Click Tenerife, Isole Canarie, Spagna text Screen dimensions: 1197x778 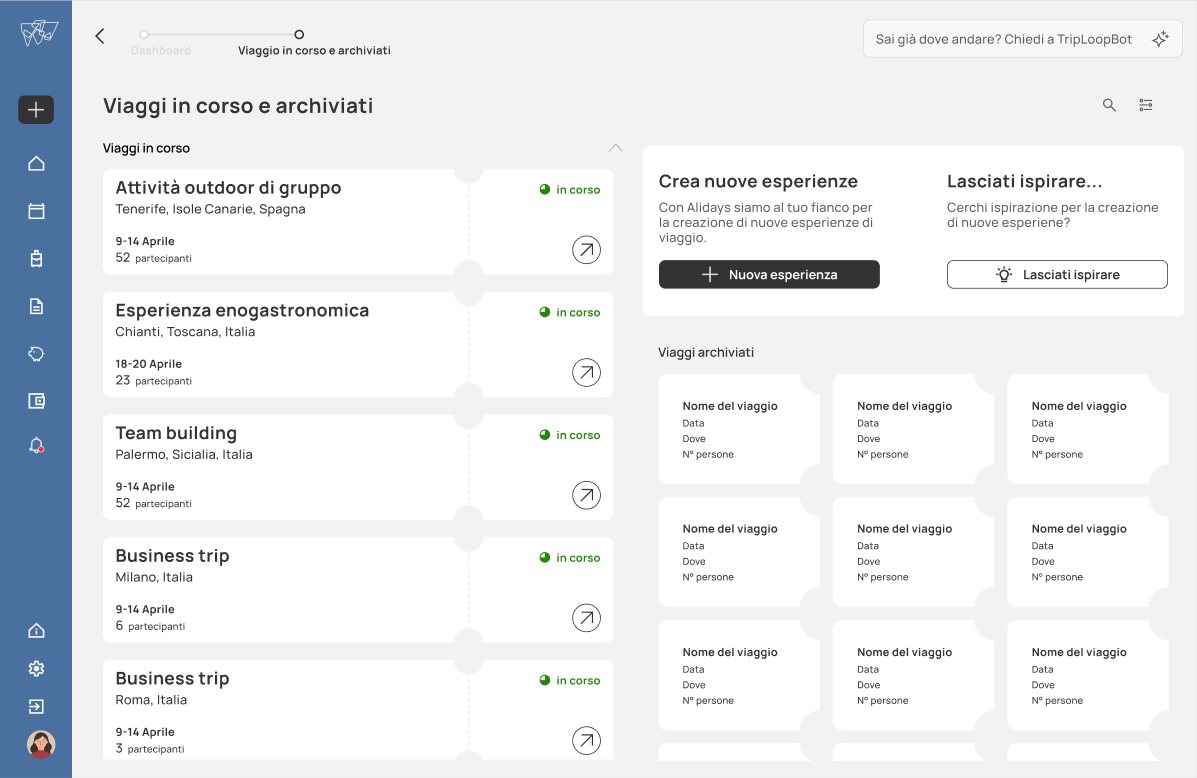pyautogui.click(x=211, y=209)
